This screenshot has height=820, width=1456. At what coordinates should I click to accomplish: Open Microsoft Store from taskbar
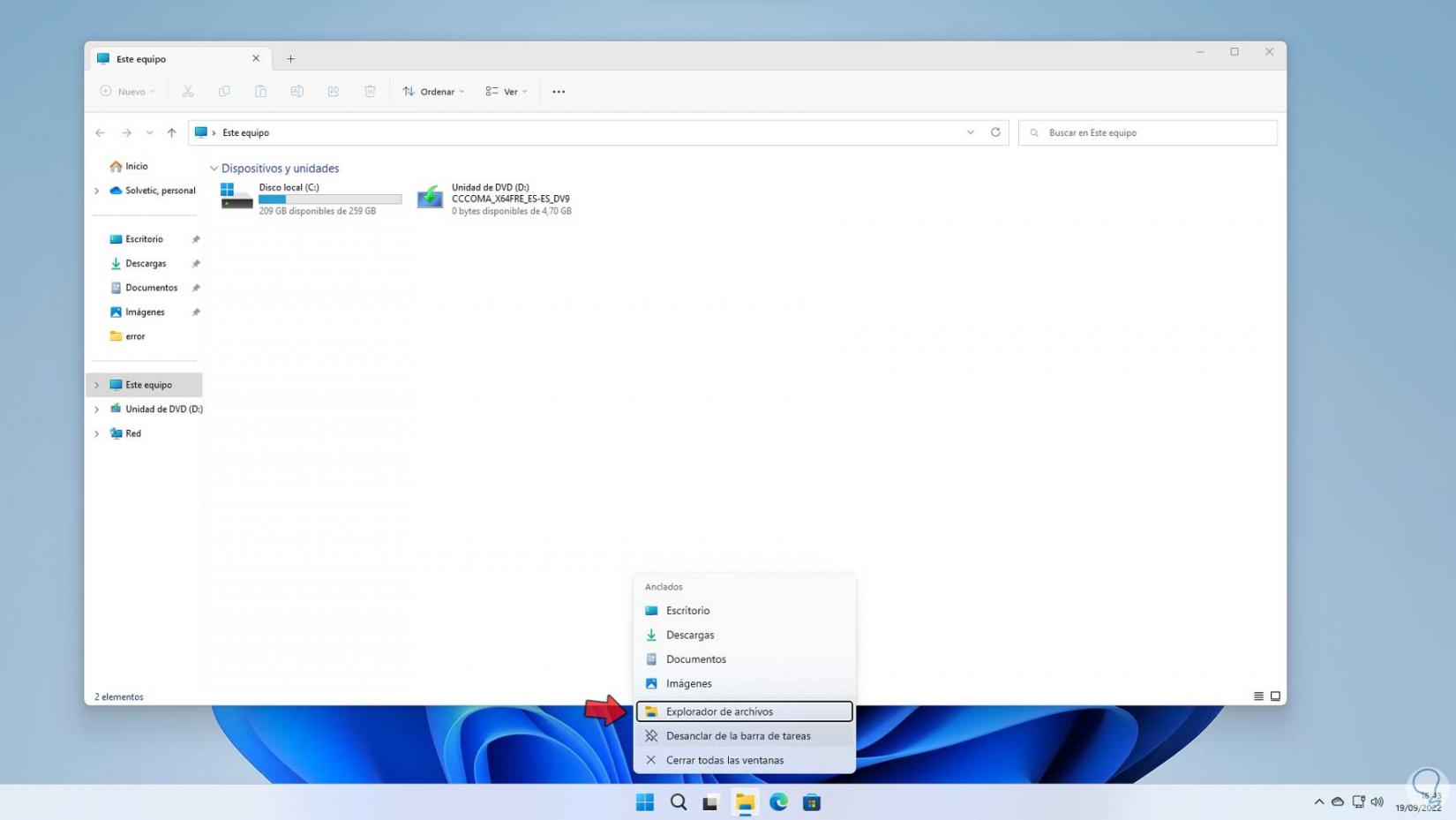(812, 802)
